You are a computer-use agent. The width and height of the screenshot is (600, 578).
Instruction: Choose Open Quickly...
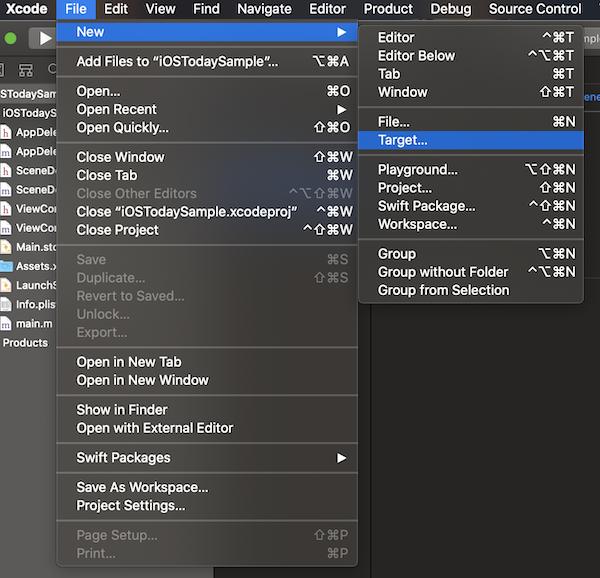click(207, 127)
